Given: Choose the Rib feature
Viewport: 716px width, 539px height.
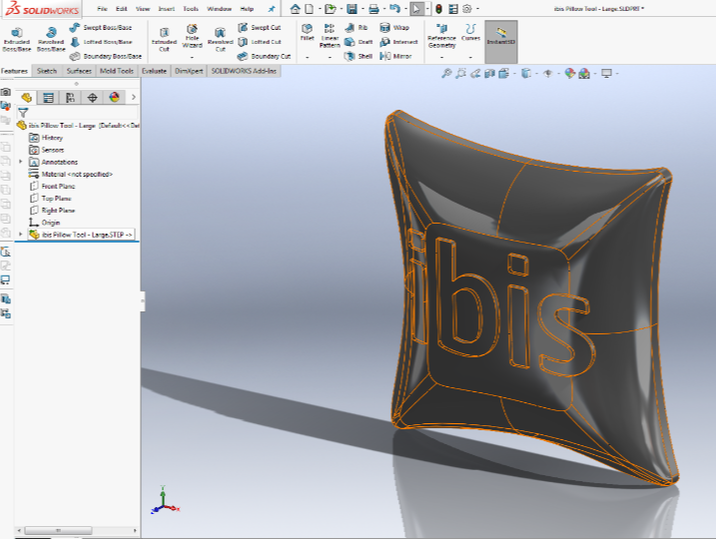Looking at the screenshot, I should 356,27.
